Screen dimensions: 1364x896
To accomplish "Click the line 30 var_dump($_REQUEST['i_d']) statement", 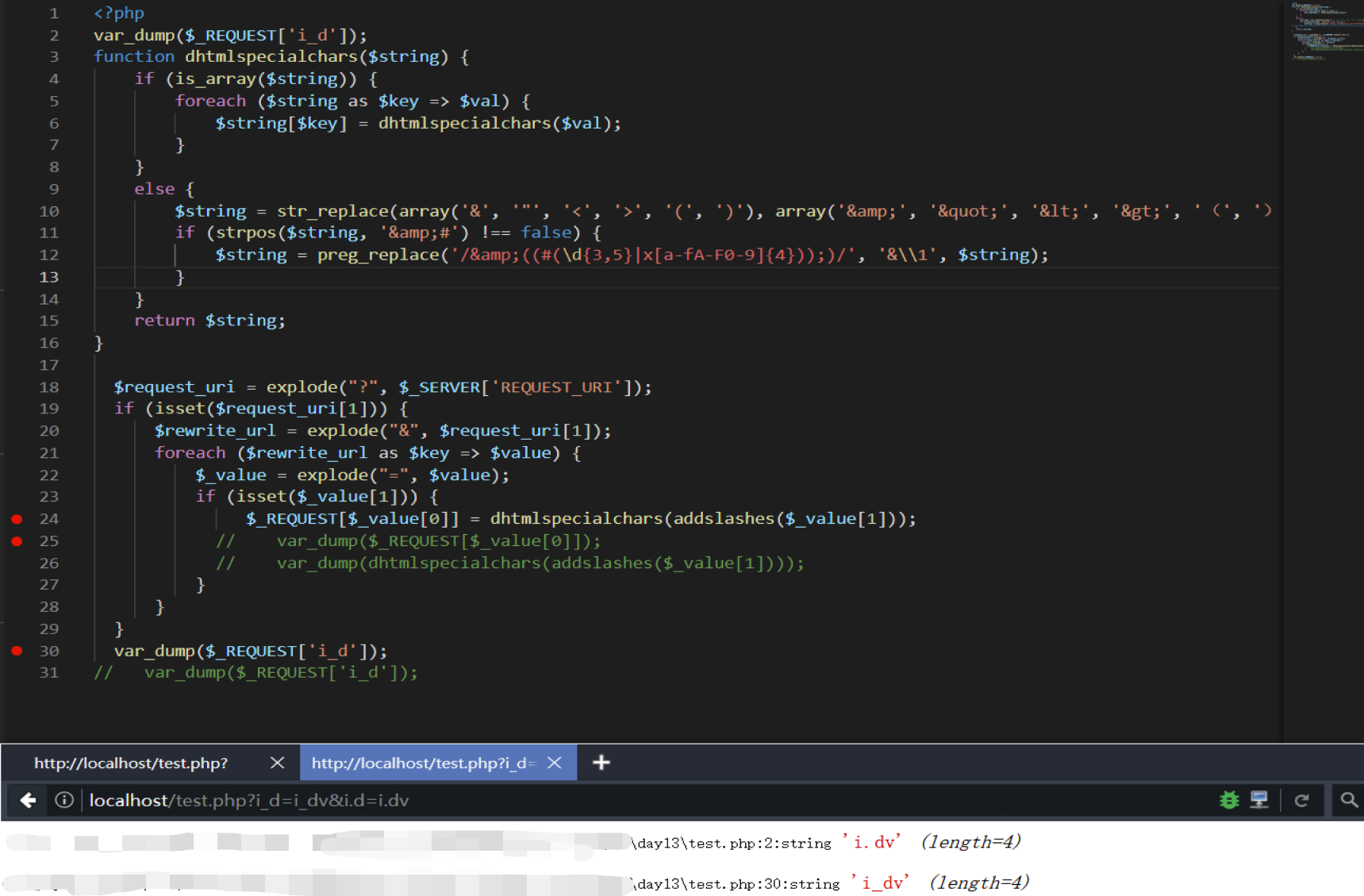I will pos(251,651).
